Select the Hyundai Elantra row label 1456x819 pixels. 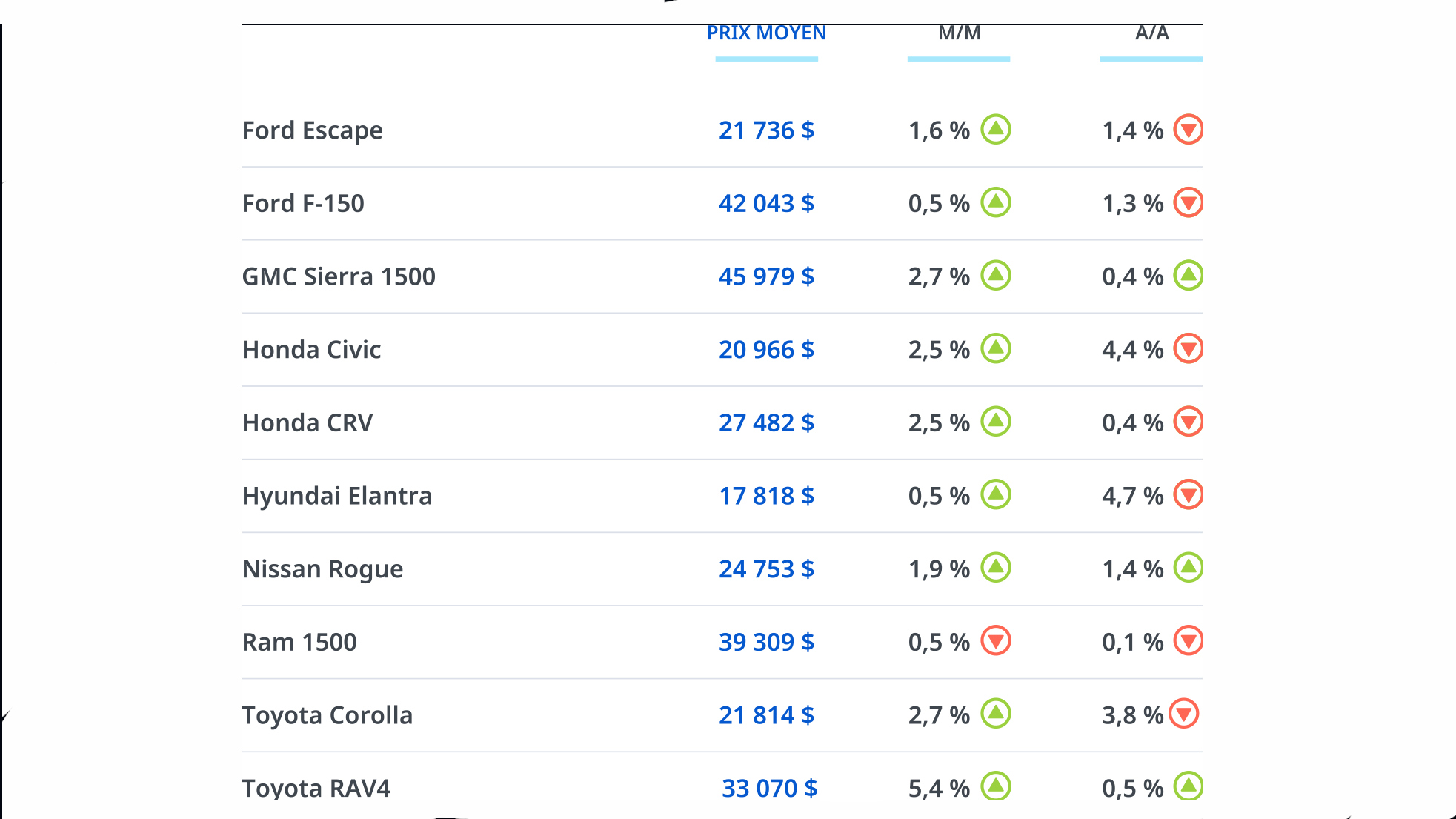coord(337,496)
